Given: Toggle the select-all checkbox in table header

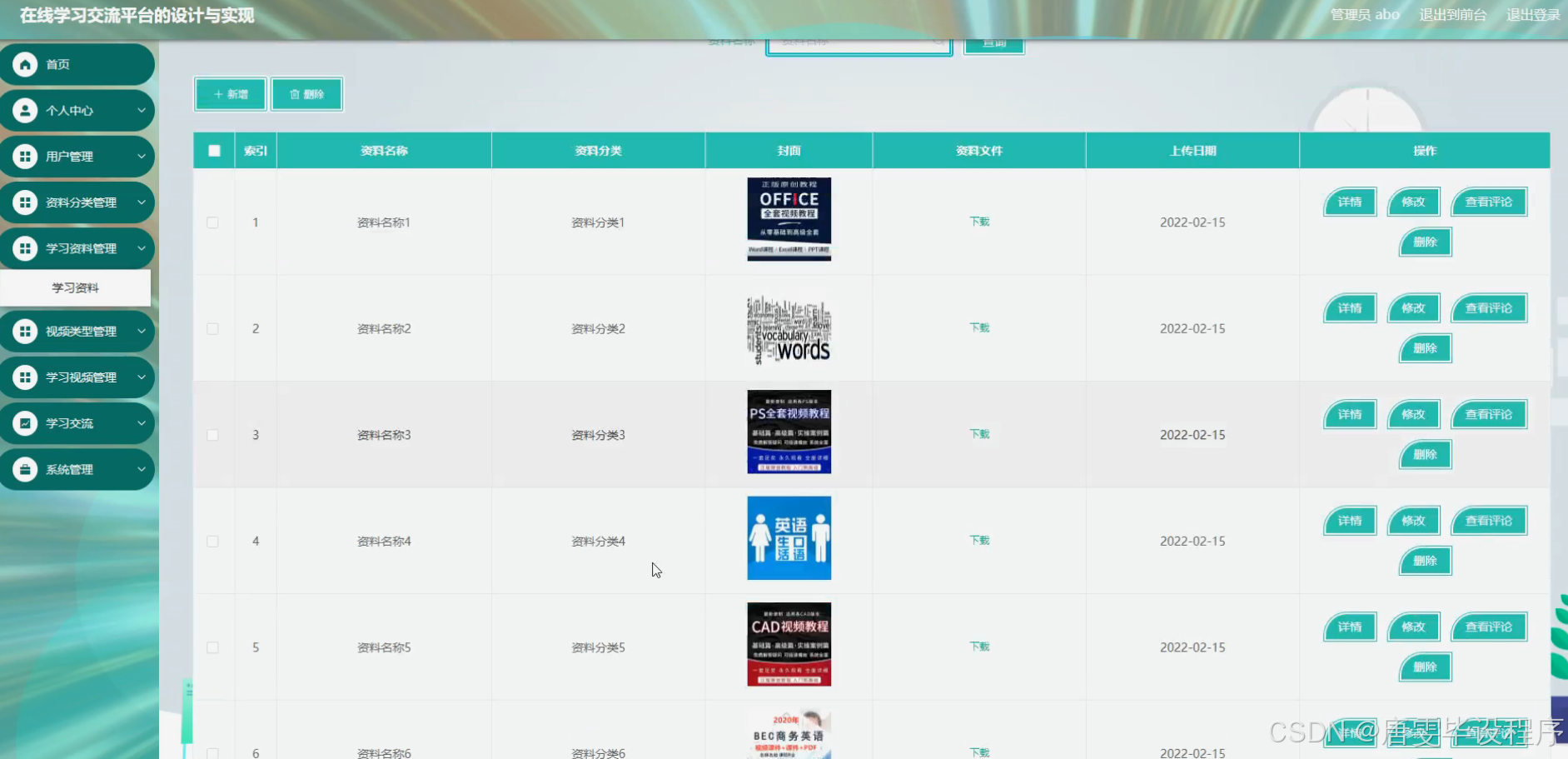Looking at the screenshot, I should tap(214, 151).
